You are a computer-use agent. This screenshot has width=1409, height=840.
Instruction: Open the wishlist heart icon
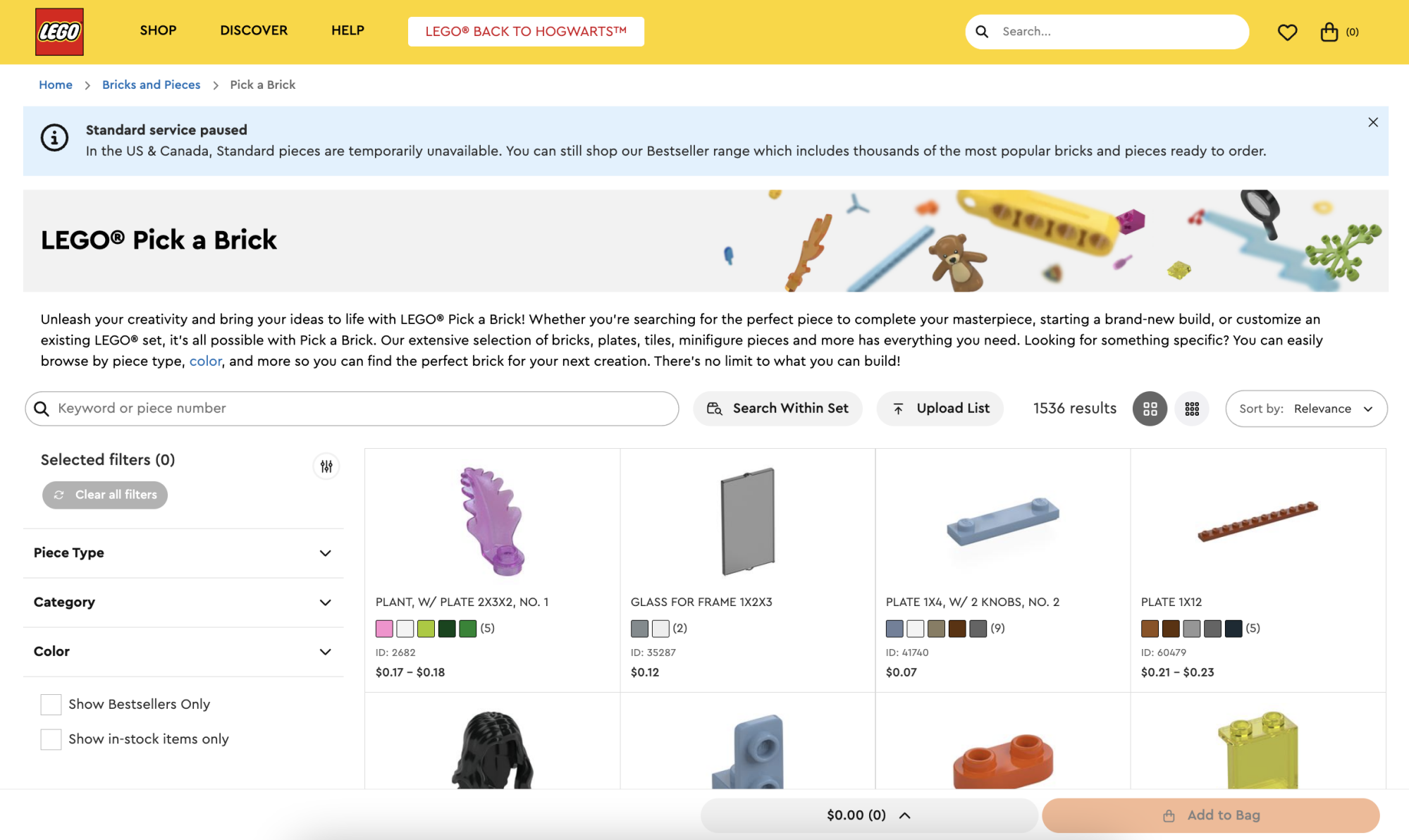tap(1287, 32)
